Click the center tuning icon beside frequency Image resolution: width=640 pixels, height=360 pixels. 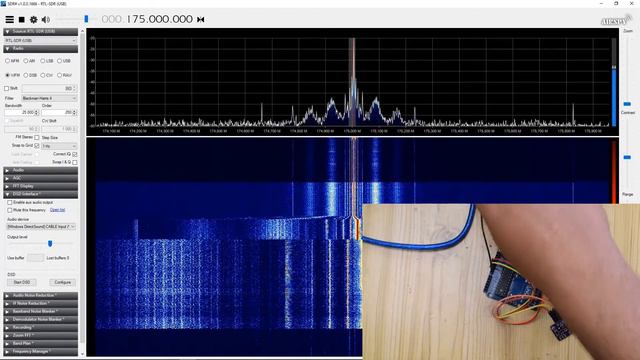pyautogui.click(x=200, y=19)
